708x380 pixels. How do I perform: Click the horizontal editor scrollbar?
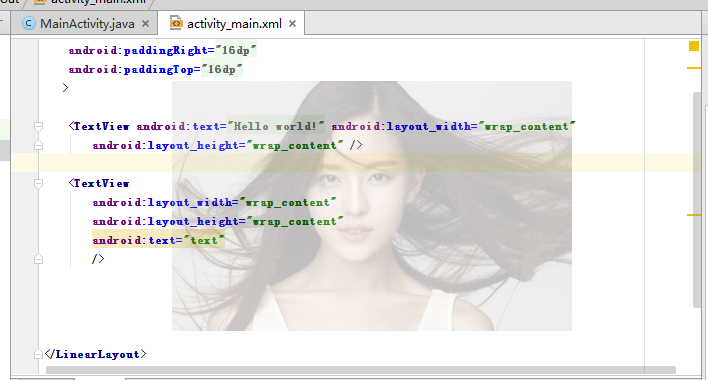361,370
